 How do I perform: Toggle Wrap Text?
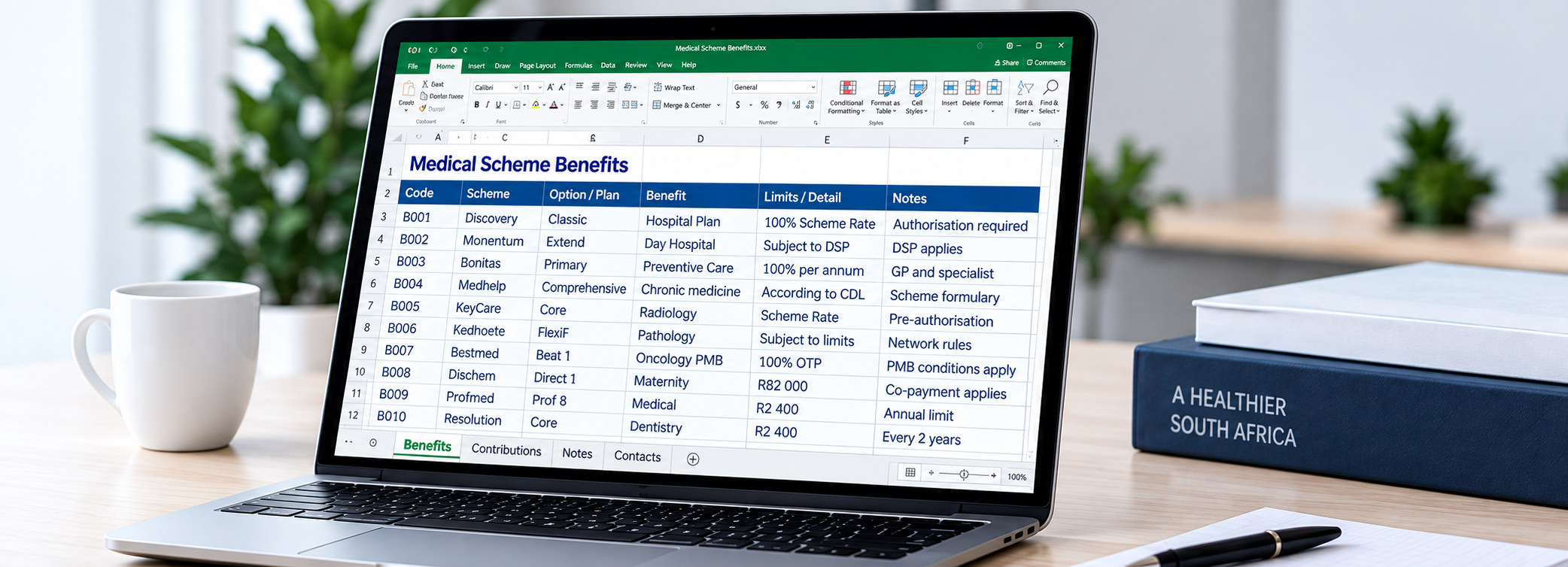674,87
